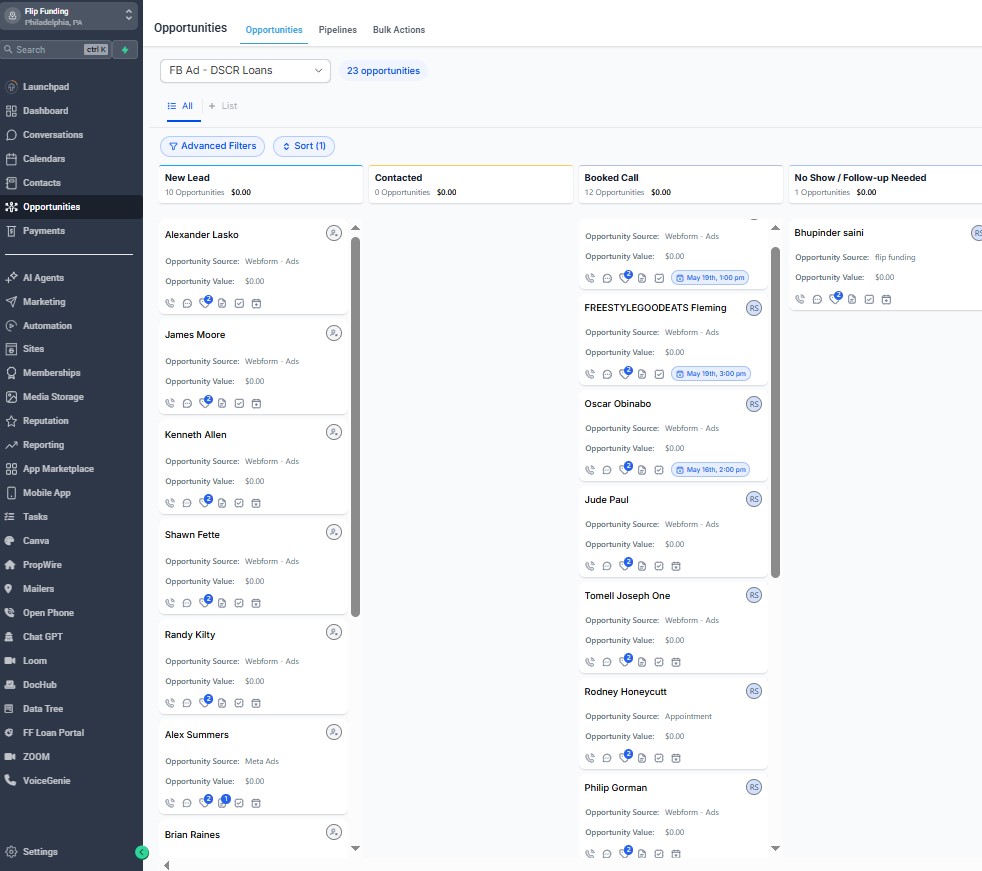This screenshot has width=982, height=871.
Task: Open message icon on Tomell Joseph One card
Action: pos(607,662)
